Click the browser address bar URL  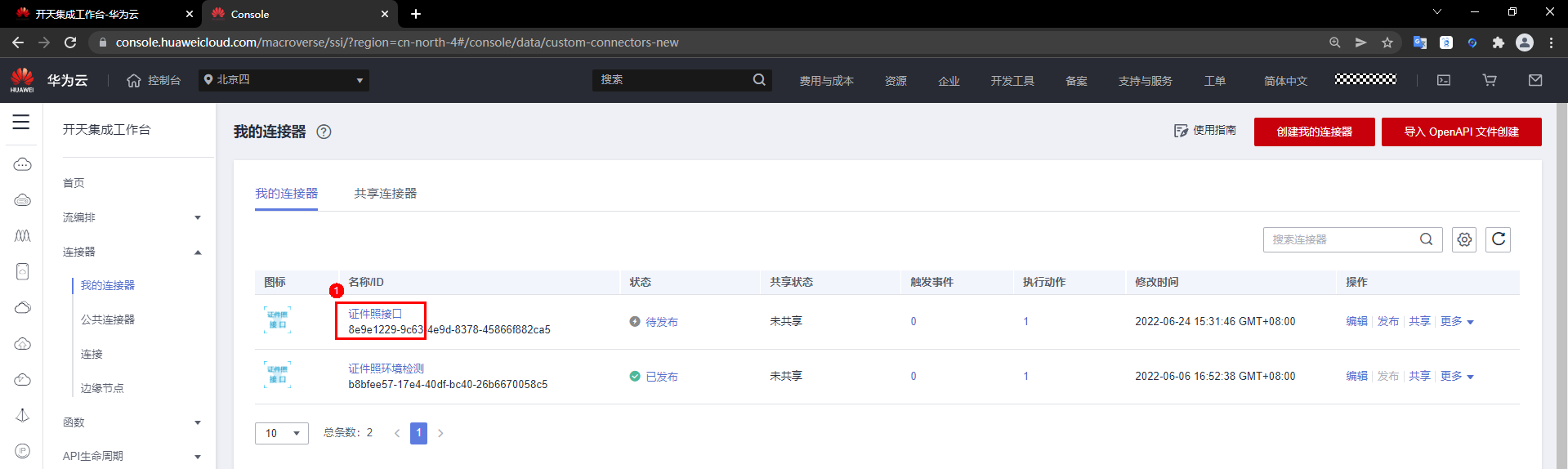tap(397, 42)
